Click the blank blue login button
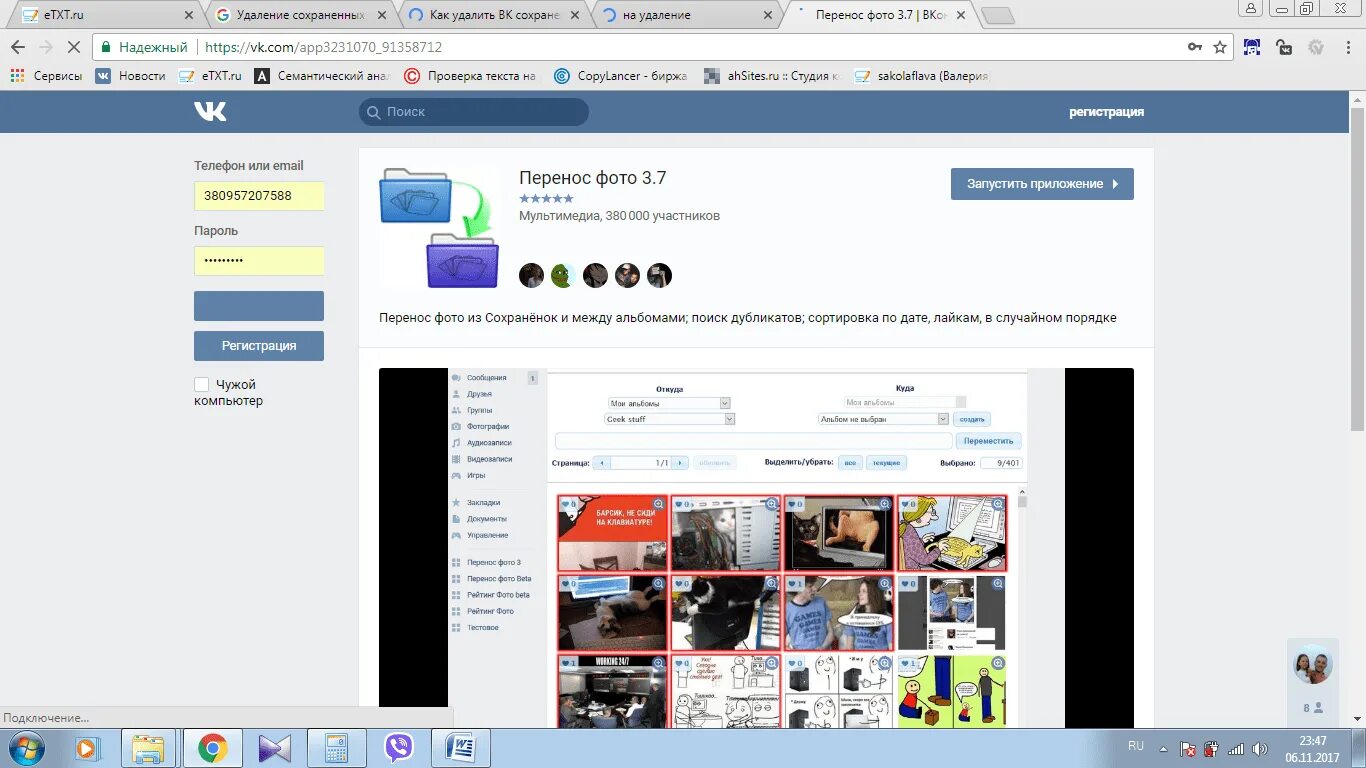Screen dimensions: 1366x768 click(x=259, y=306)
